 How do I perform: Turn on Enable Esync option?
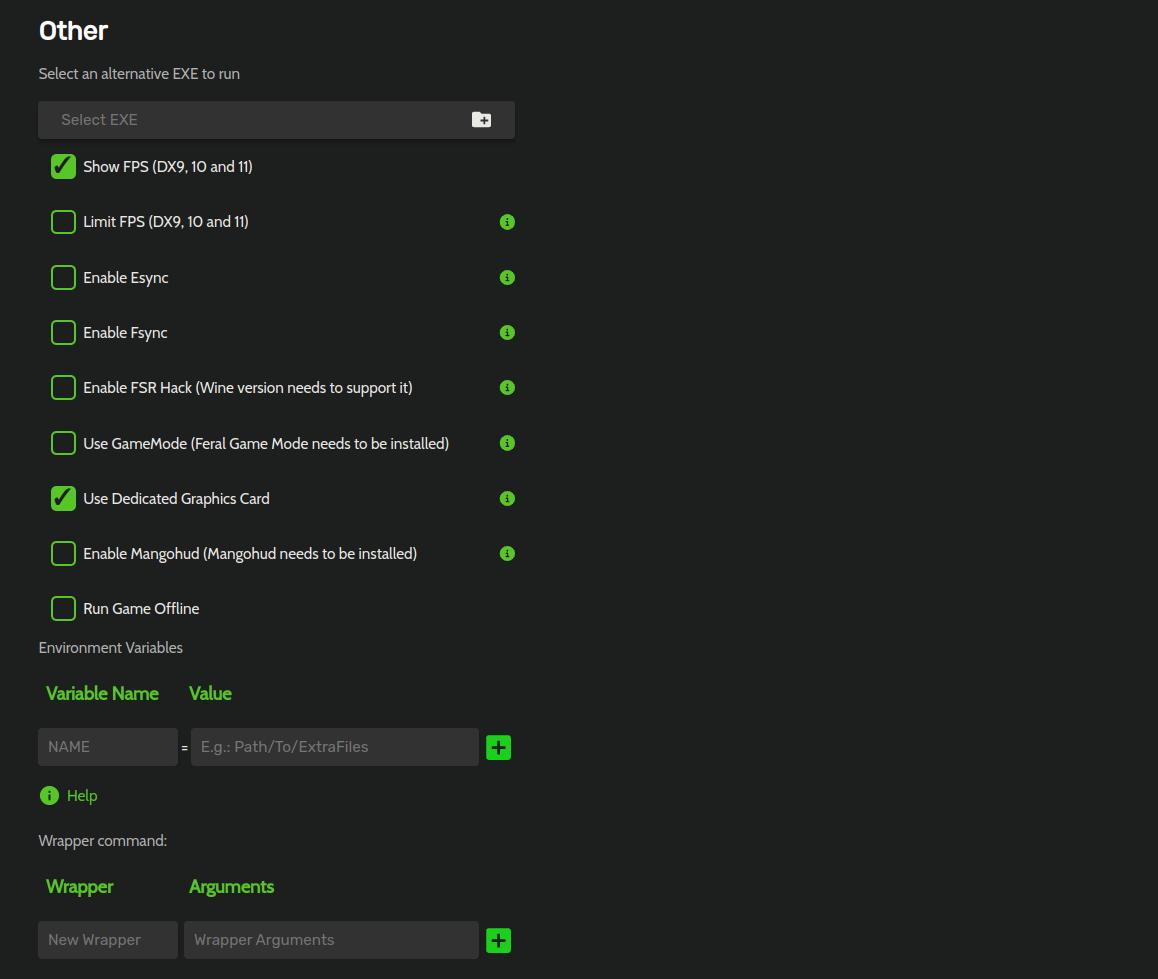(63, 277)
